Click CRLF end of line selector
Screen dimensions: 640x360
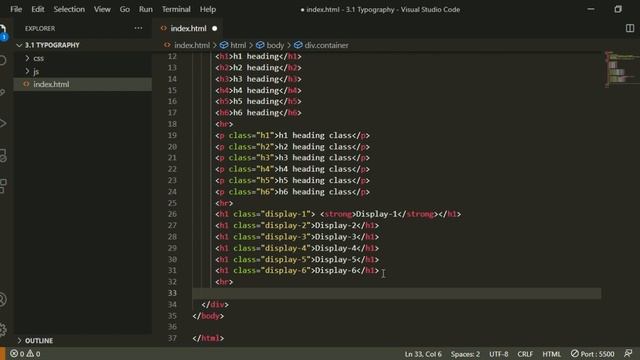525,354
